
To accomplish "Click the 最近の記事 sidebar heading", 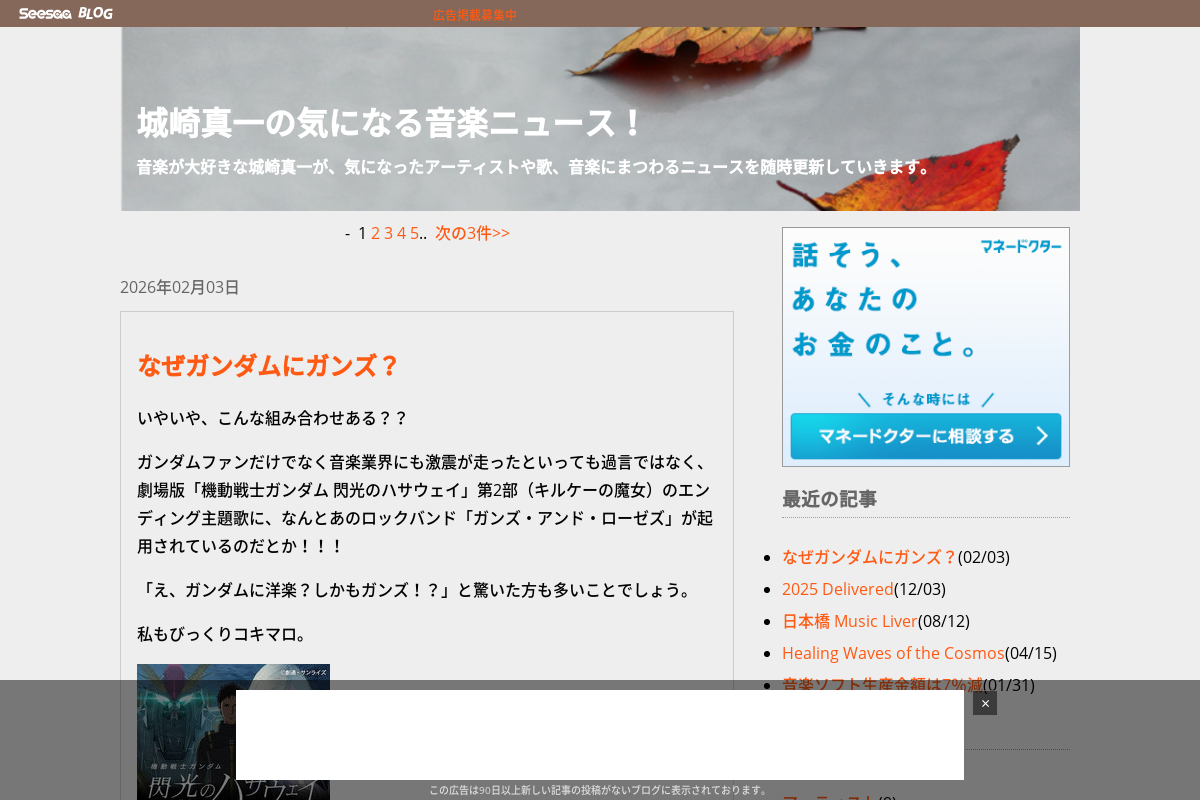I will click(830, 499).
